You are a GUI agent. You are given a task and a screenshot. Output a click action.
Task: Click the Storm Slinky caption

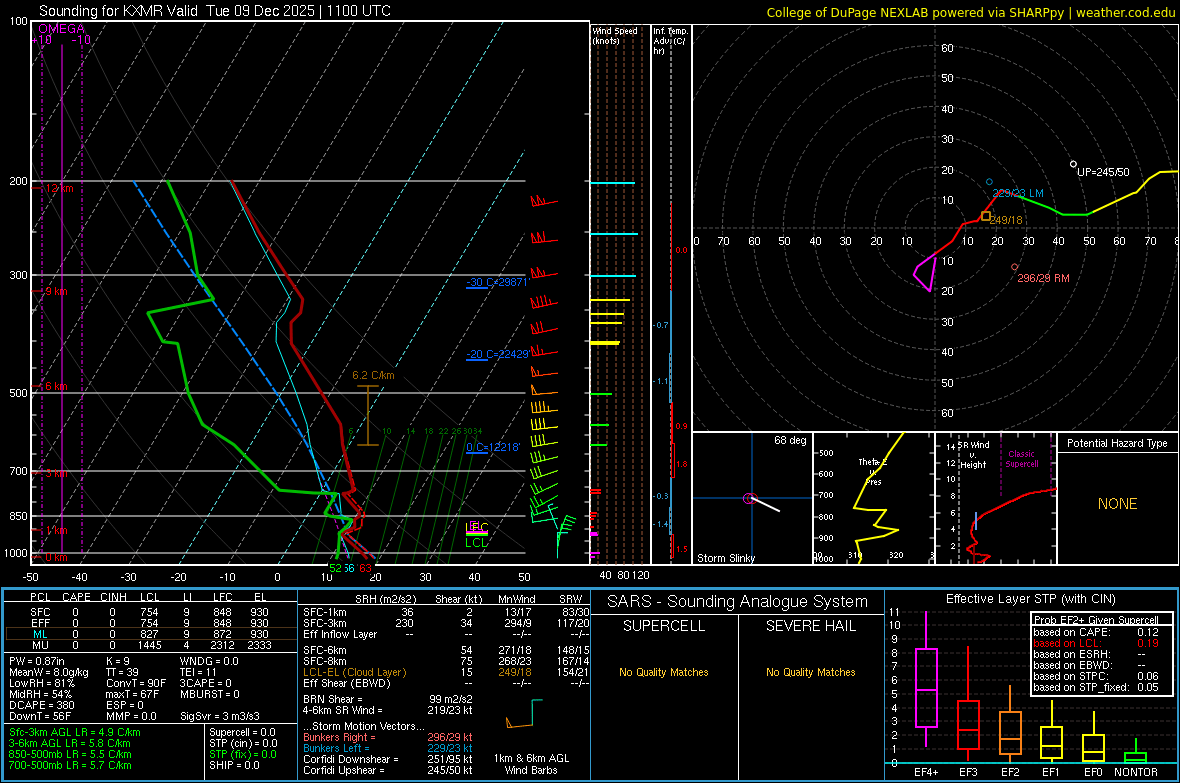coord(725,558)
